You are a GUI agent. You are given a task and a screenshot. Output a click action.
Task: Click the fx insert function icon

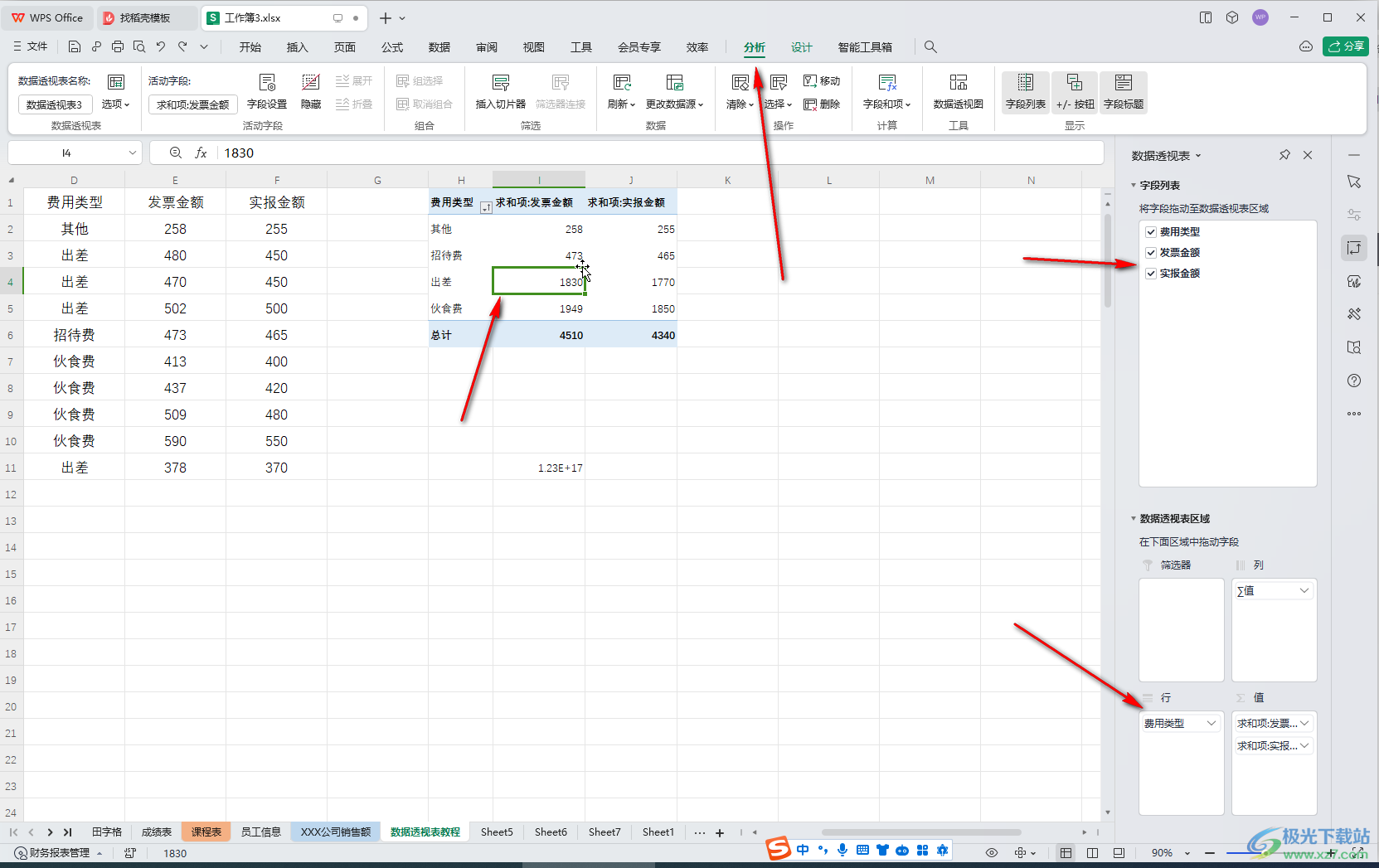[x=201, y=153]
